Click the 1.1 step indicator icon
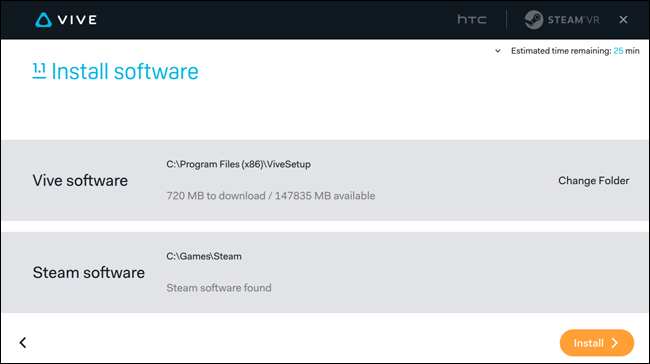This screenshot has height=364, width=650. coord(39,71)
